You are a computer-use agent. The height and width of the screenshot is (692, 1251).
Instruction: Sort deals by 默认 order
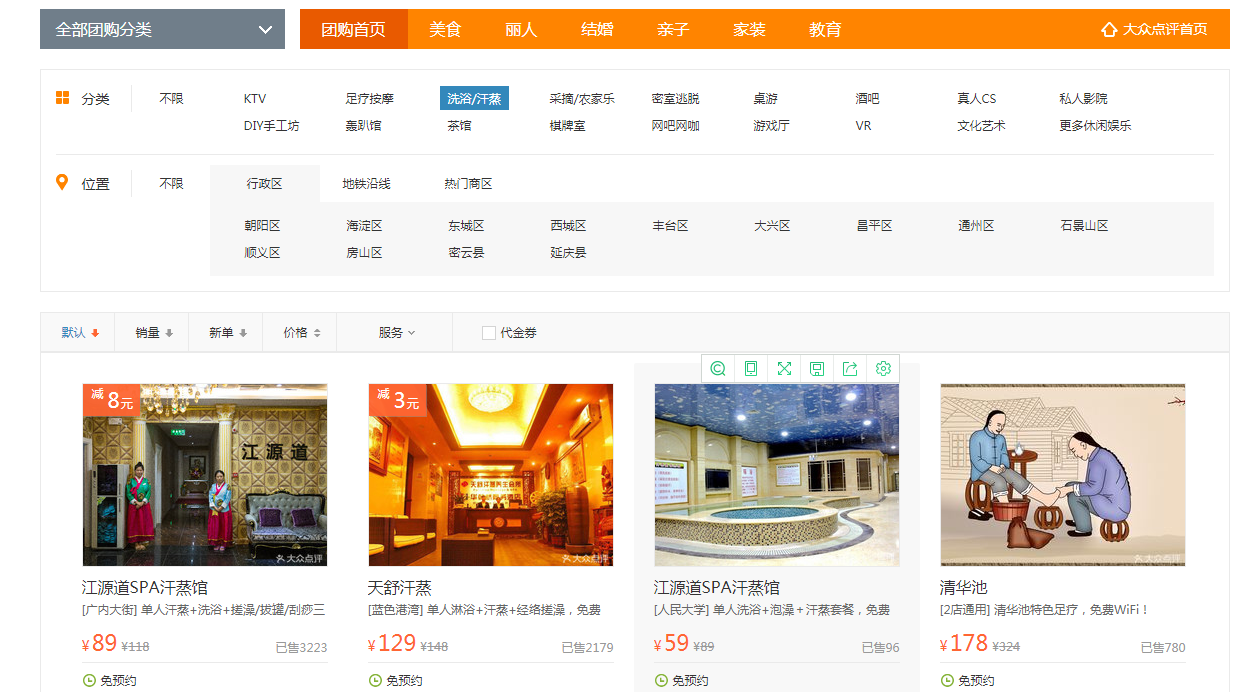[80, 333]
